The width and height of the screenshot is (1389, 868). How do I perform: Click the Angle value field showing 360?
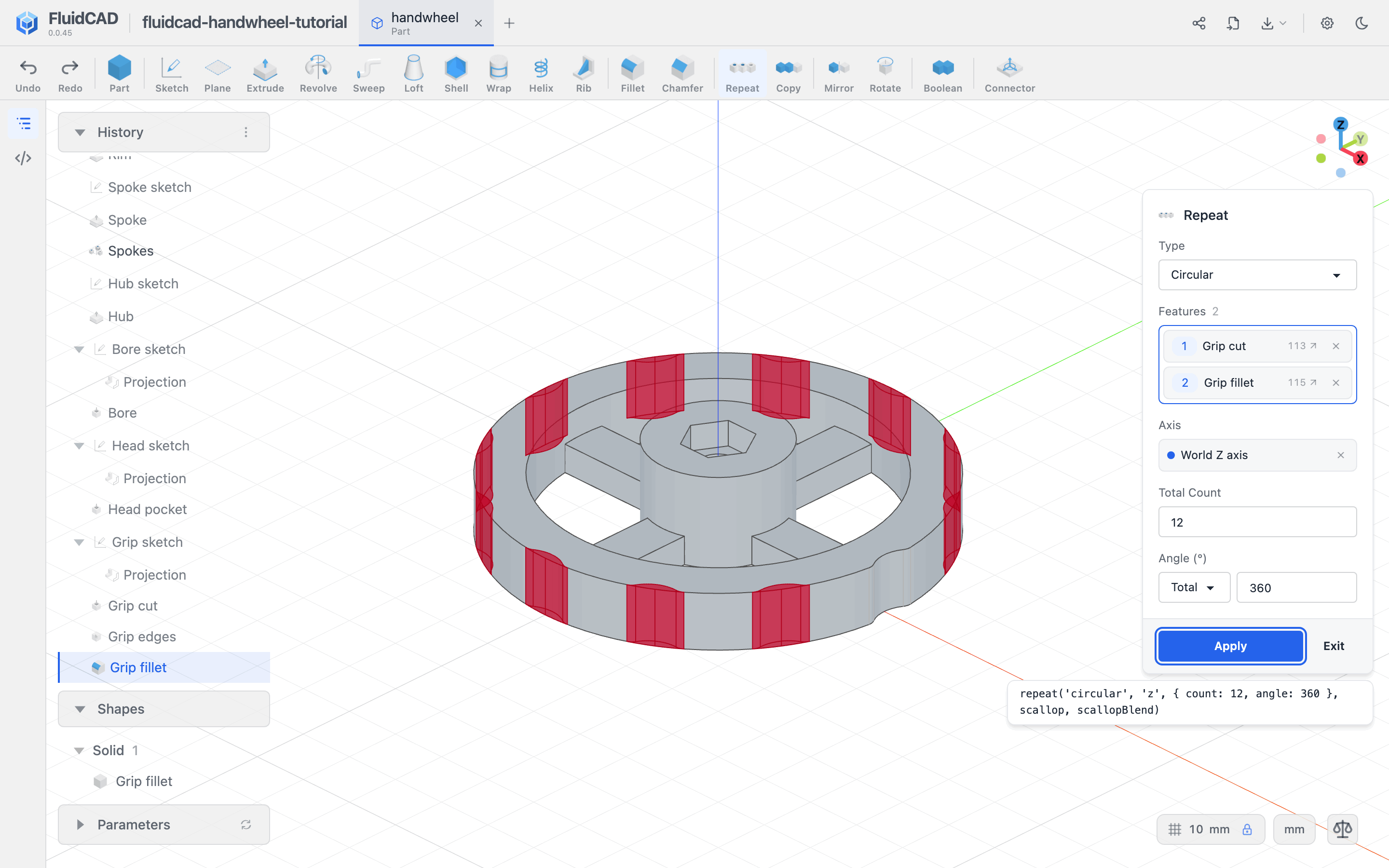(1296, 587)
